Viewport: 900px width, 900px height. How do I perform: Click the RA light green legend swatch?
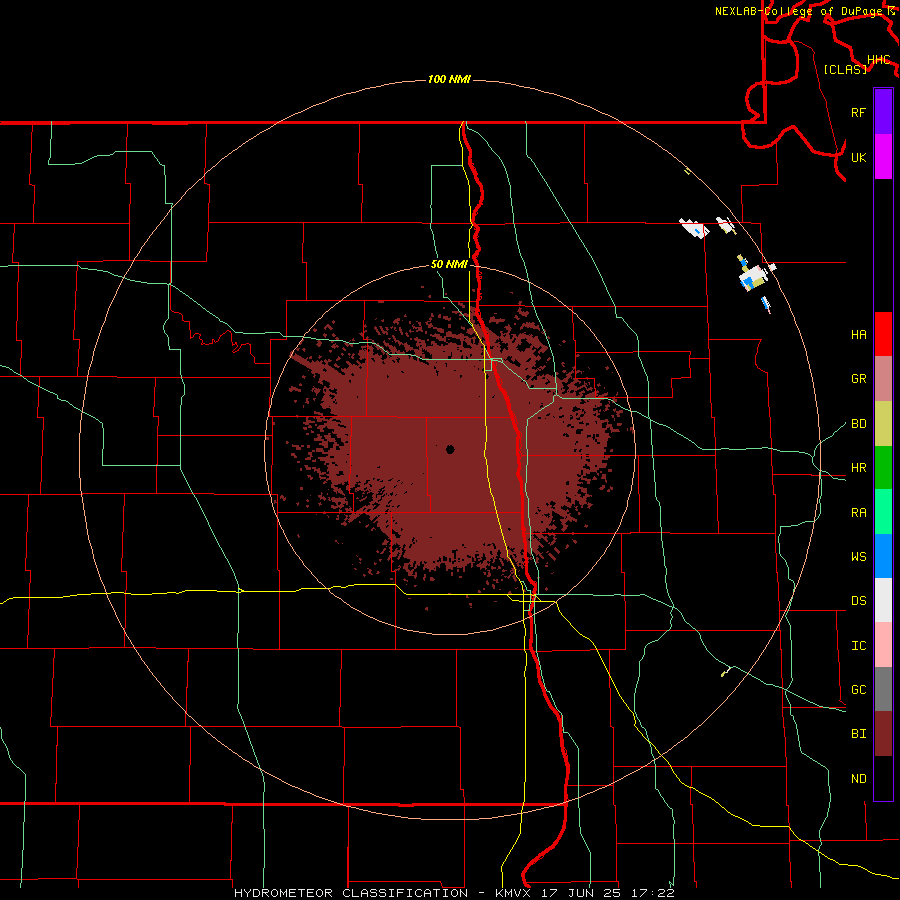883,512
